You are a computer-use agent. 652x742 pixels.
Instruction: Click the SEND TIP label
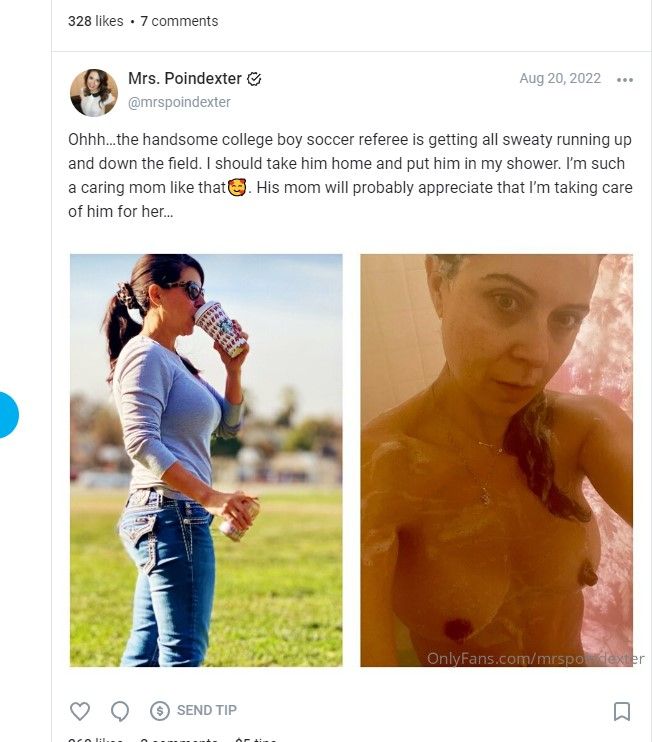tap(207, 710)
